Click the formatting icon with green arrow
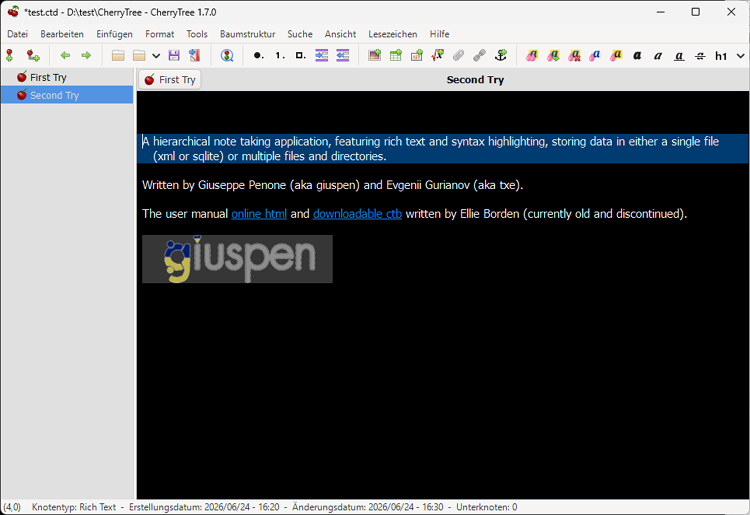Screen dimensions: 750x515 pos(553,55)
